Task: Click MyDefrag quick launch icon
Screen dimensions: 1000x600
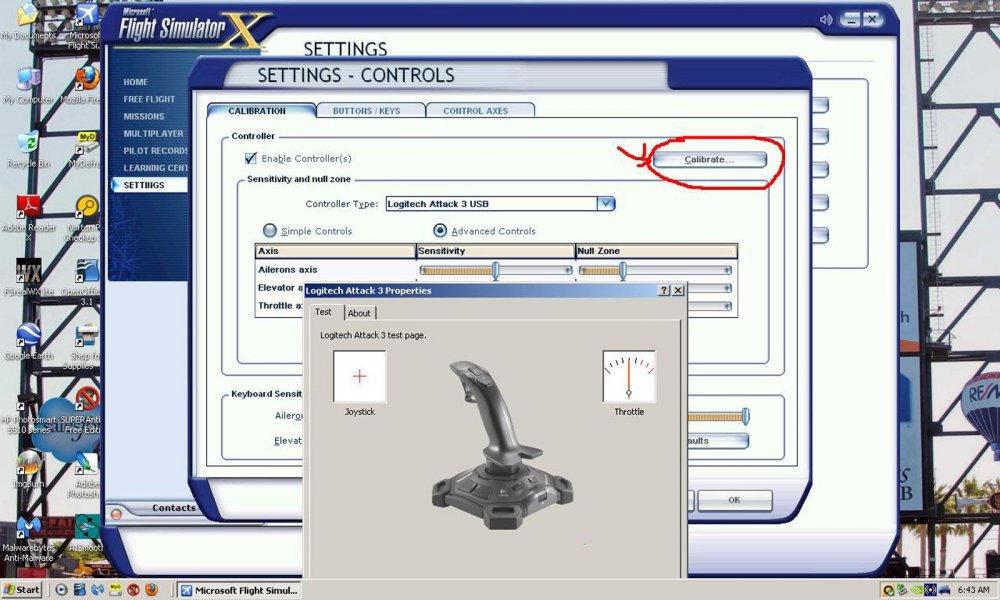Action: click(x=115, y=590)
